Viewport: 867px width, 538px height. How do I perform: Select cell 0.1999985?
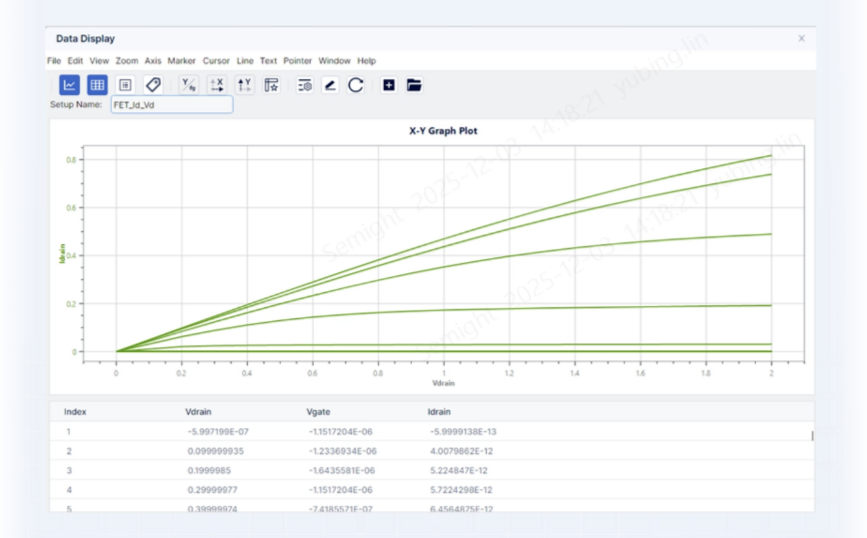(x=209, y=471)
